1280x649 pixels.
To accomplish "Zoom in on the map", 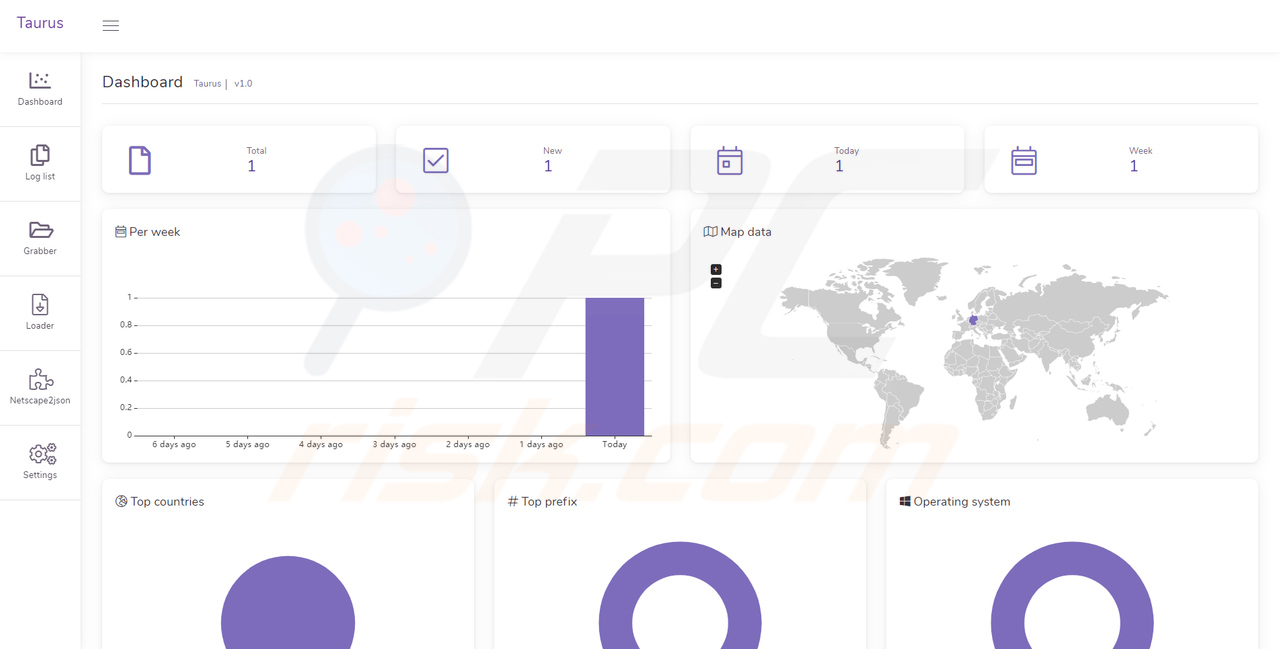I will click(x=716, y=270).
